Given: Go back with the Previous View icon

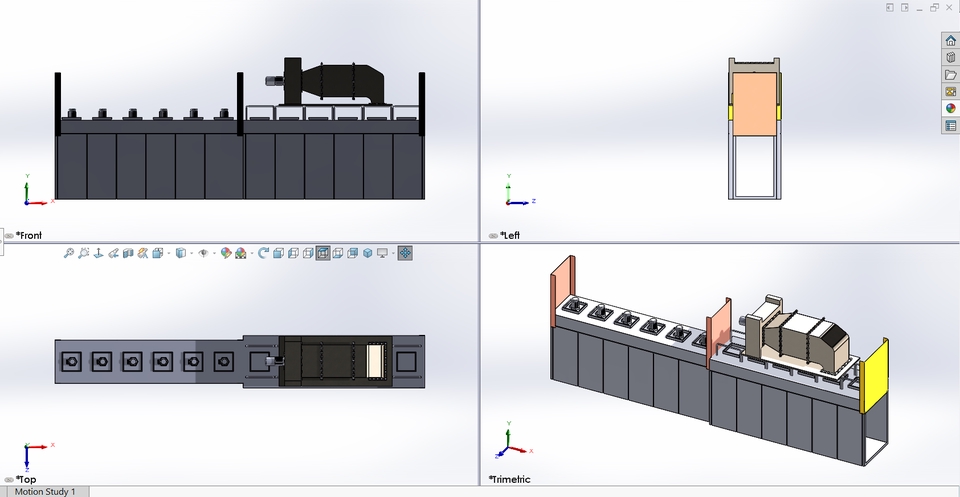Looking at the screenshot, I should pos(113,253).
